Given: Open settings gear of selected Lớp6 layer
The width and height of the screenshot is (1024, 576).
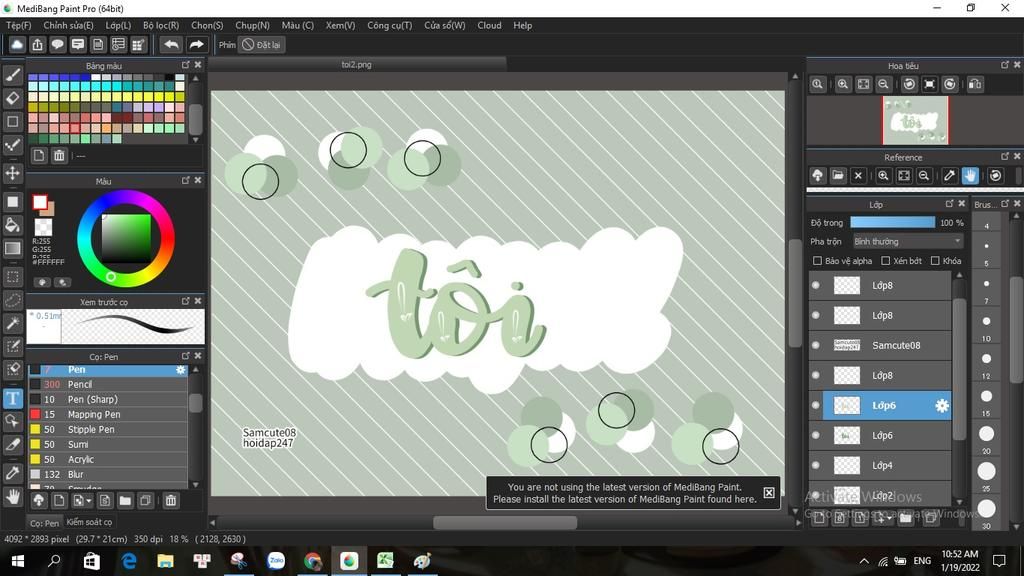Looking at the screenshot, I should point(941,406).
